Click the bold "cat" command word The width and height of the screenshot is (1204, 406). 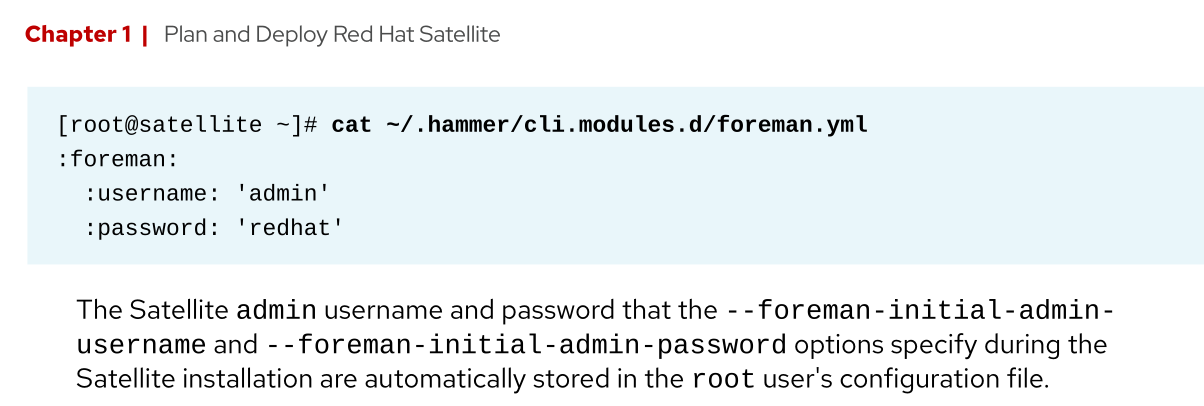point(351,125)
